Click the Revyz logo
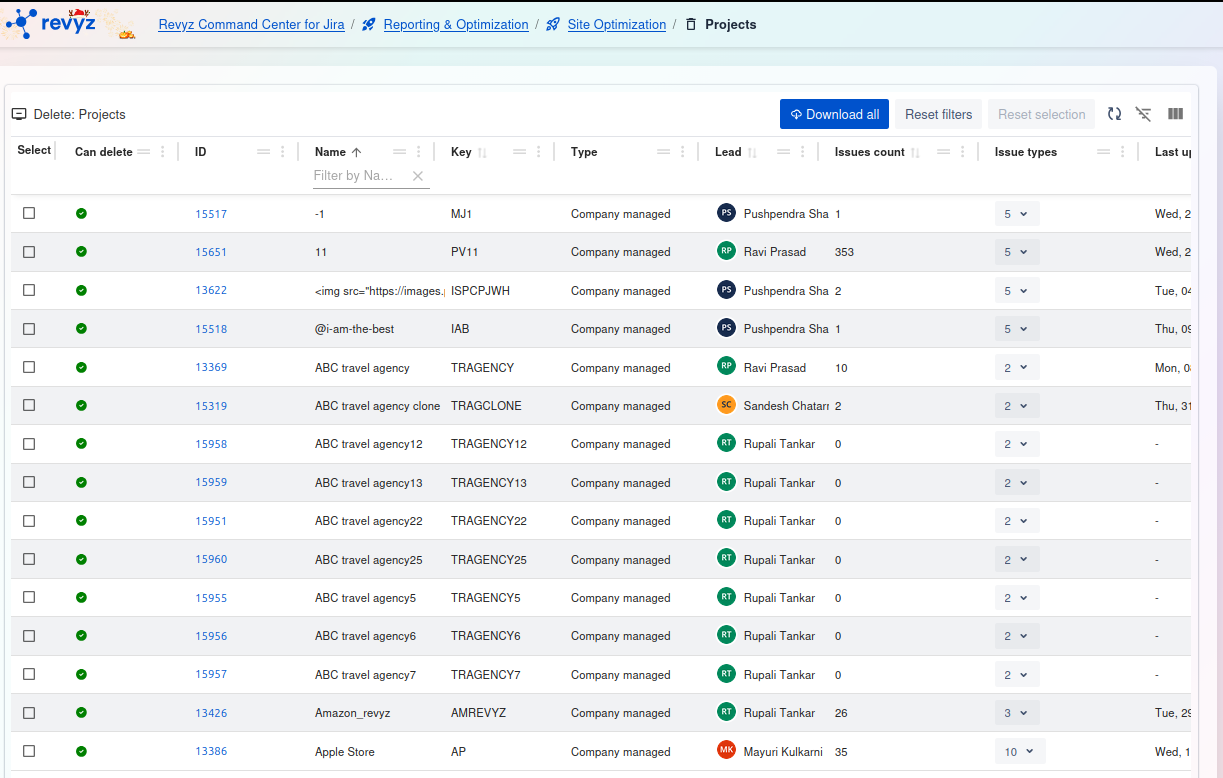1223x778 pixels. point(58,23)
